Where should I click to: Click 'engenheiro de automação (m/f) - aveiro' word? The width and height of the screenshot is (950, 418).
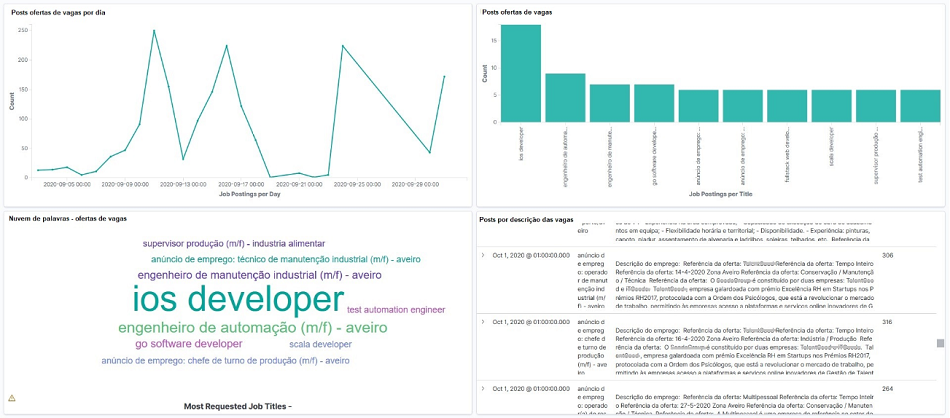253,328
